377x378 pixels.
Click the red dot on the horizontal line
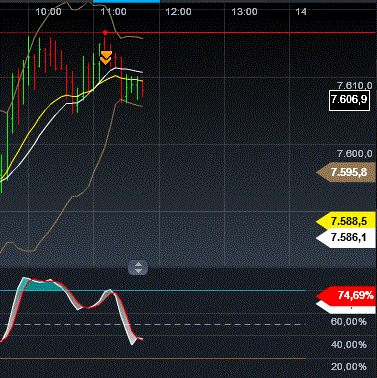105,32
